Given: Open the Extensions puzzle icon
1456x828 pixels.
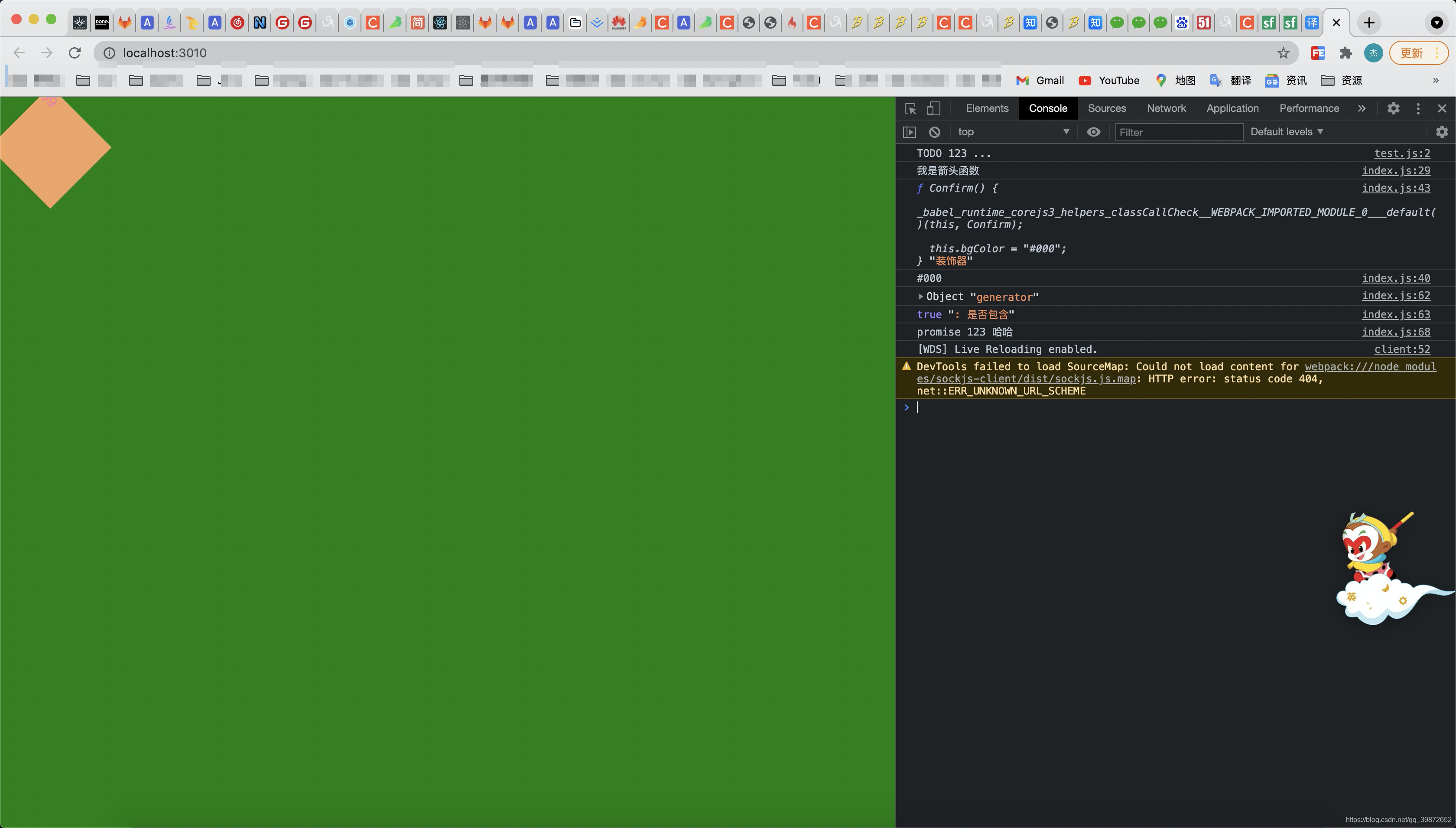Looking at the screenshot, I should (x=1346, y=53).
